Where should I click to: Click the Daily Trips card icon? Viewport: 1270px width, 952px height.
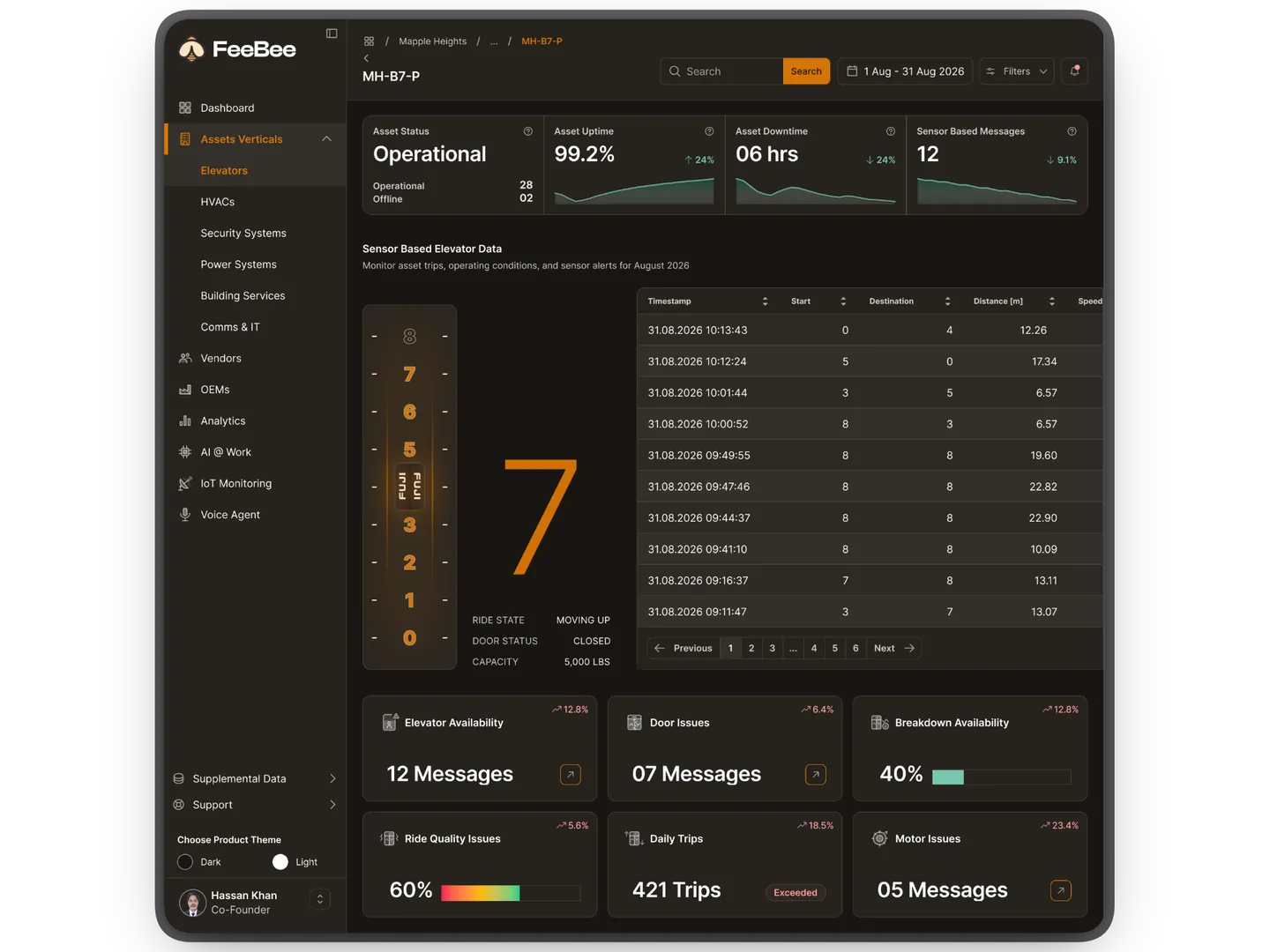click(634, 838)
